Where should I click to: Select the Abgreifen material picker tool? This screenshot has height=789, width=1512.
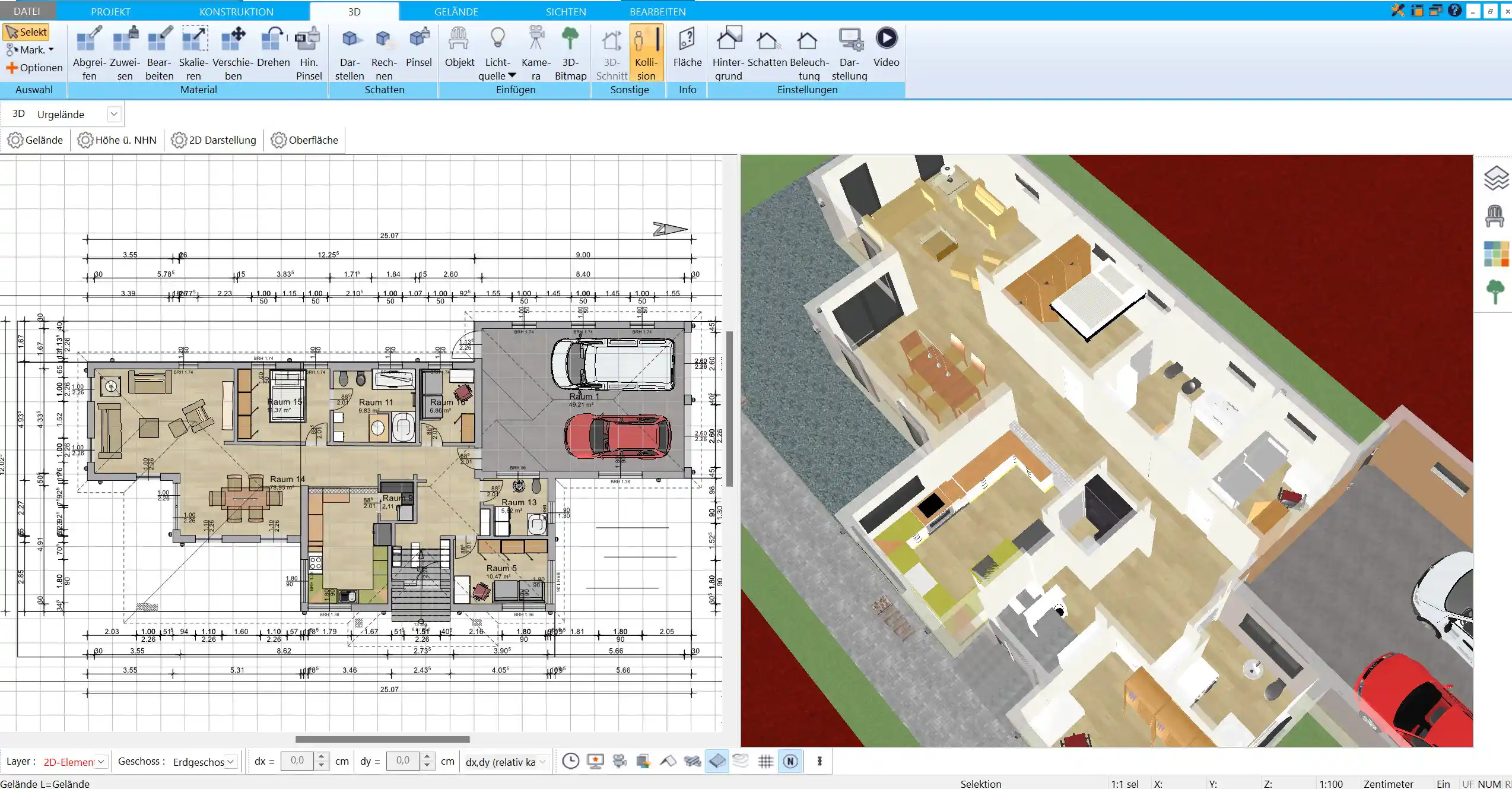(89, 53)
